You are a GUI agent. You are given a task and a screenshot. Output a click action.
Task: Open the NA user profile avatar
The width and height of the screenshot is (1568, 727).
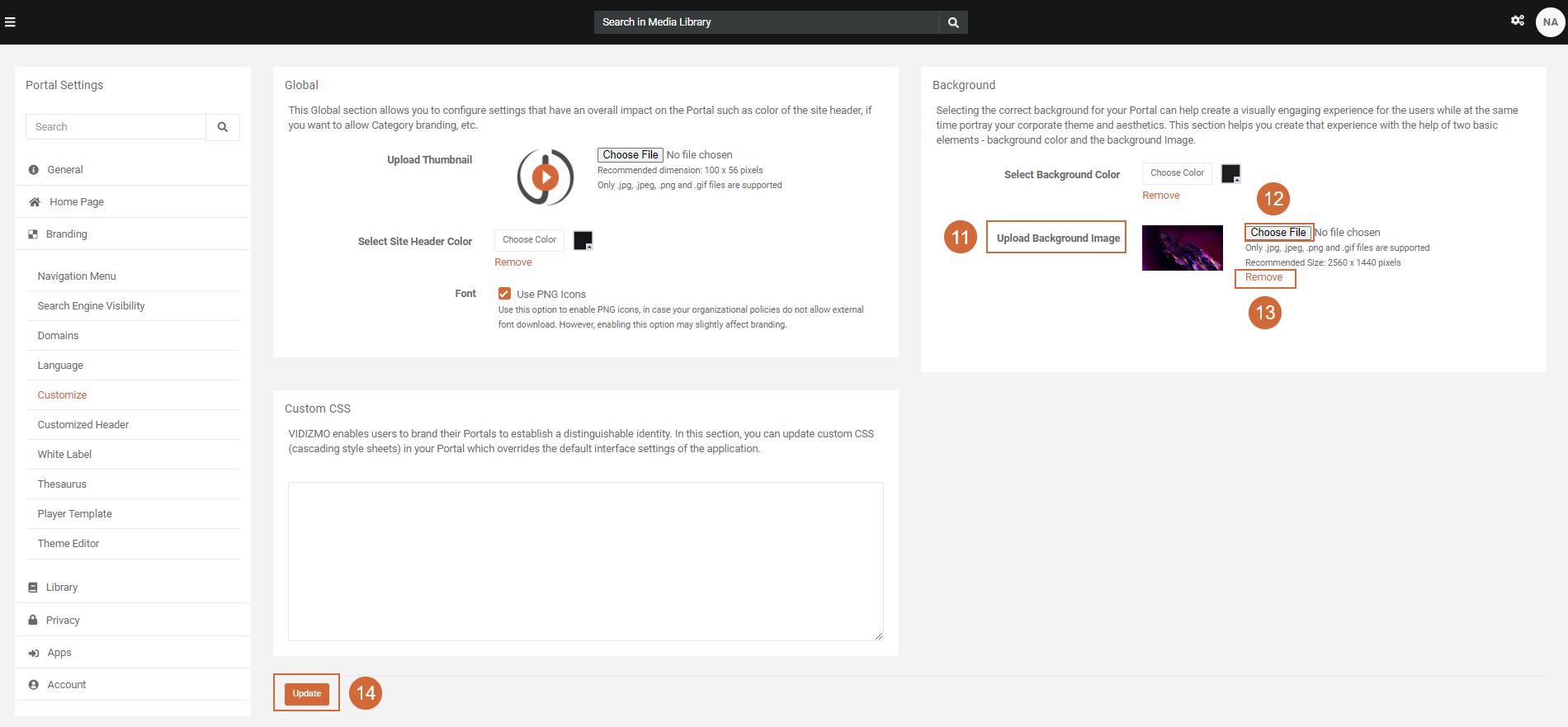pos(1550,22)
